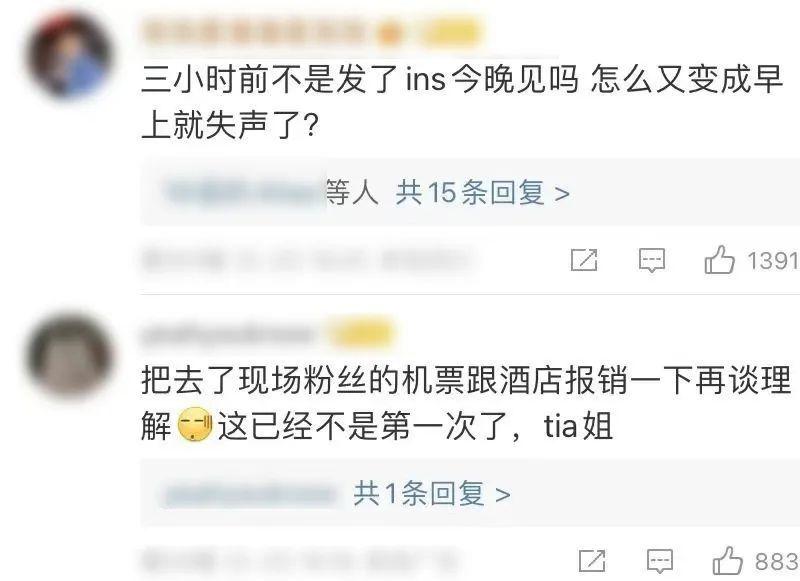Image resolution: width=800 pixels, height=581 pixels.
Task: Open blurred username of first commenter
Action: pos(255,33)
